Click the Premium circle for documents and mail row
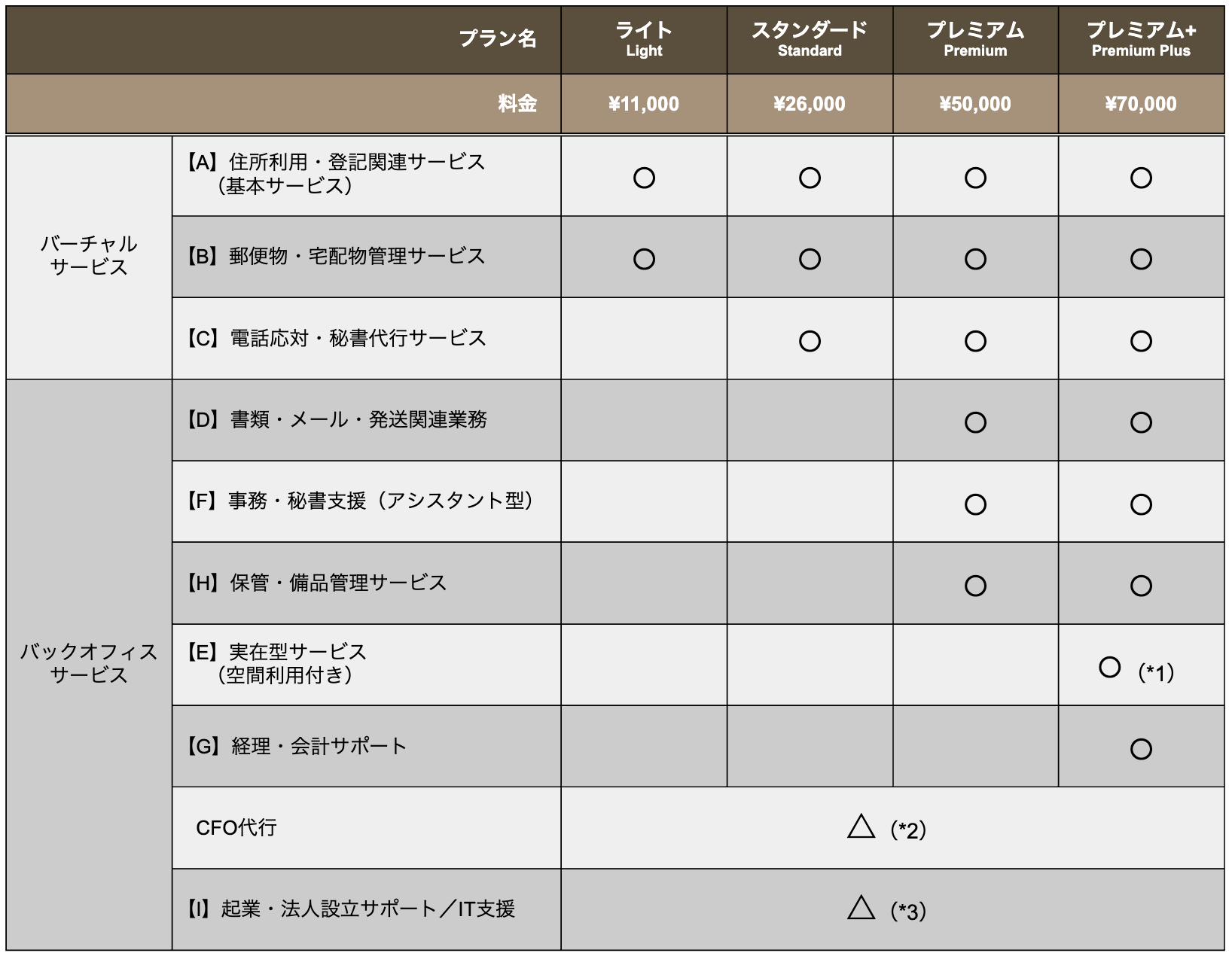This screenshot has width=1232, height=959. (x=975, y=422)
